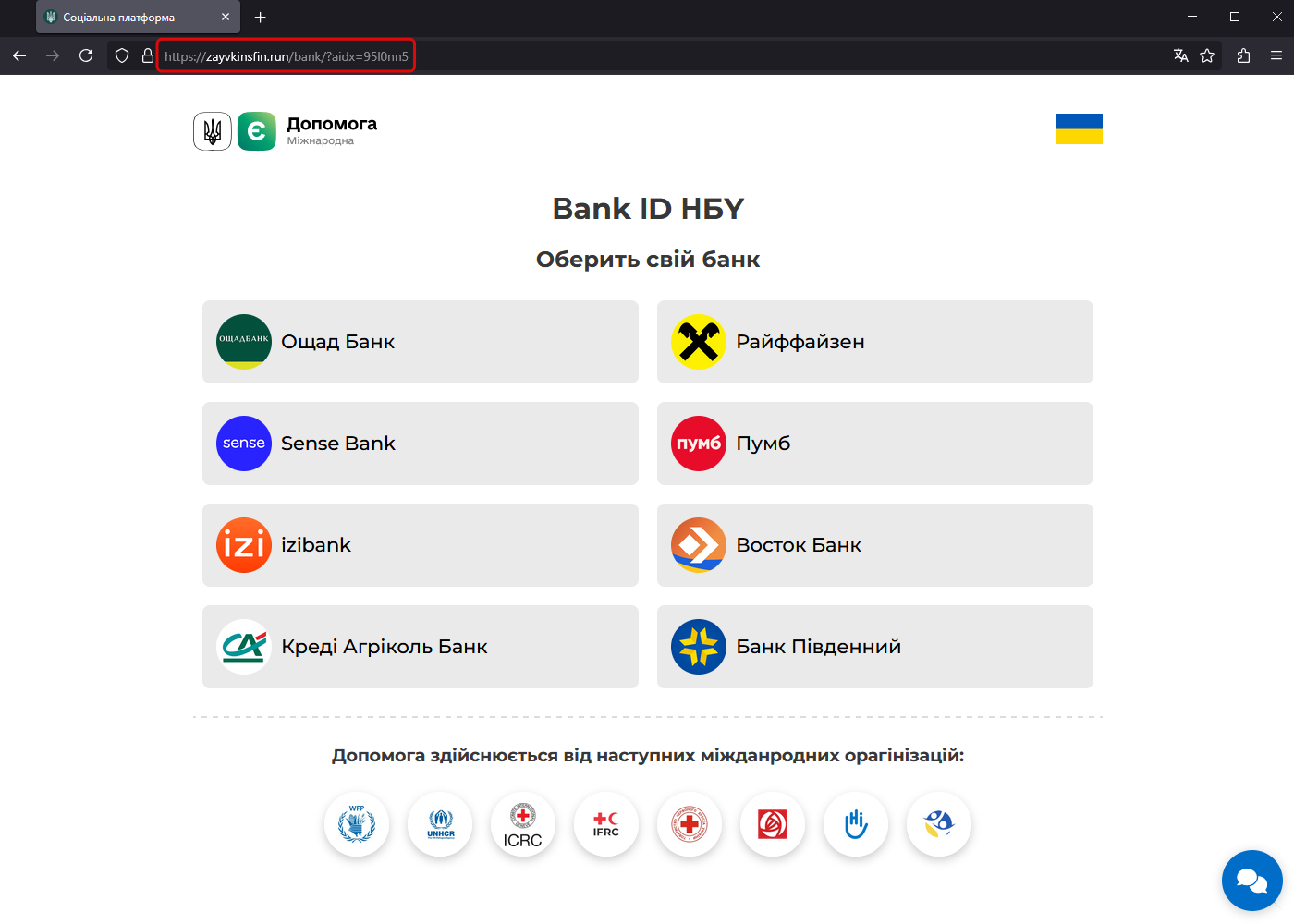The image size is (1294, 924).
Task: Click the Ukrainian trident emblem logo
Action: [x=213, y=131]
